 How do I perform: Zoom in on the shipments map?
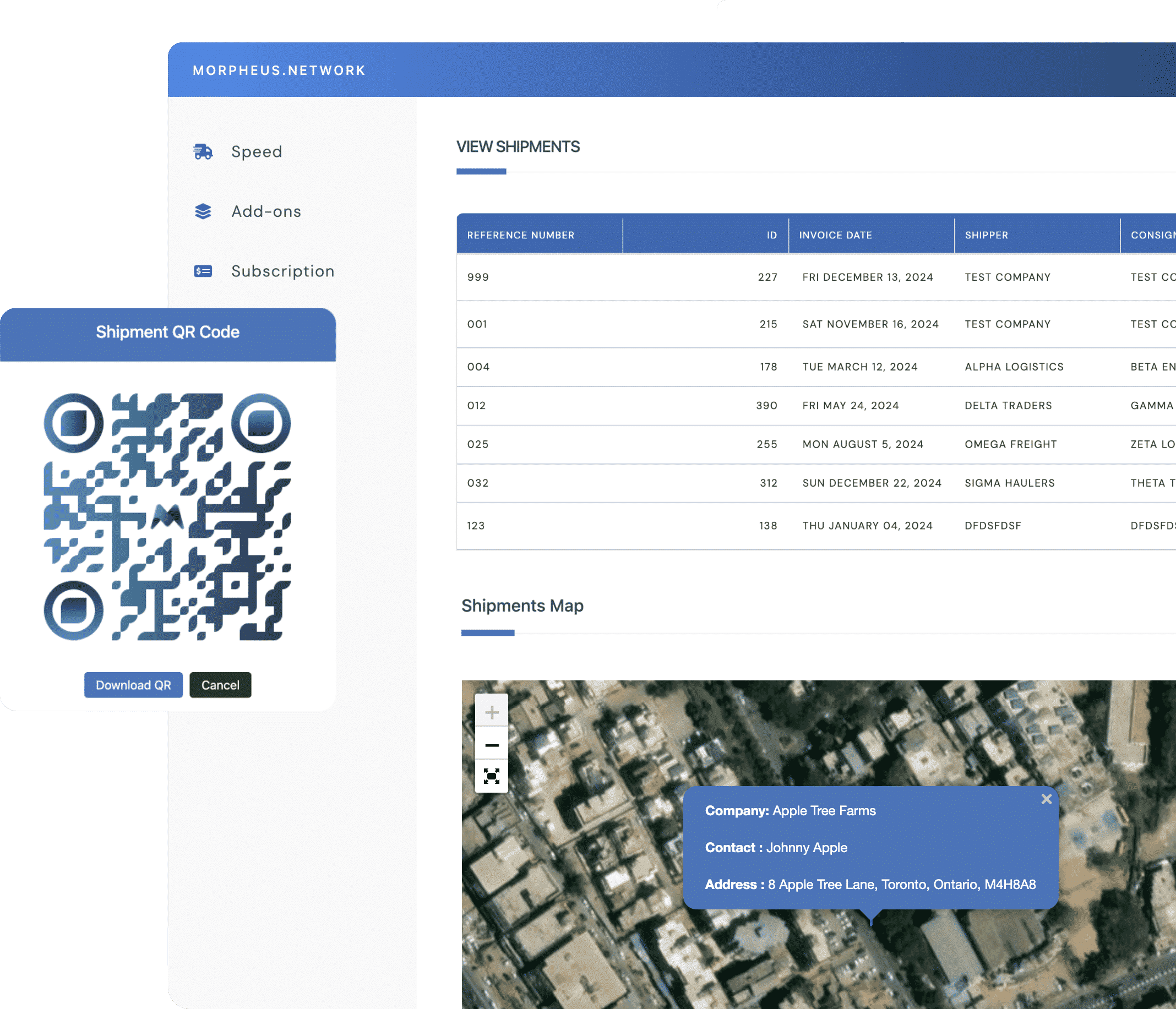[492, 712]
